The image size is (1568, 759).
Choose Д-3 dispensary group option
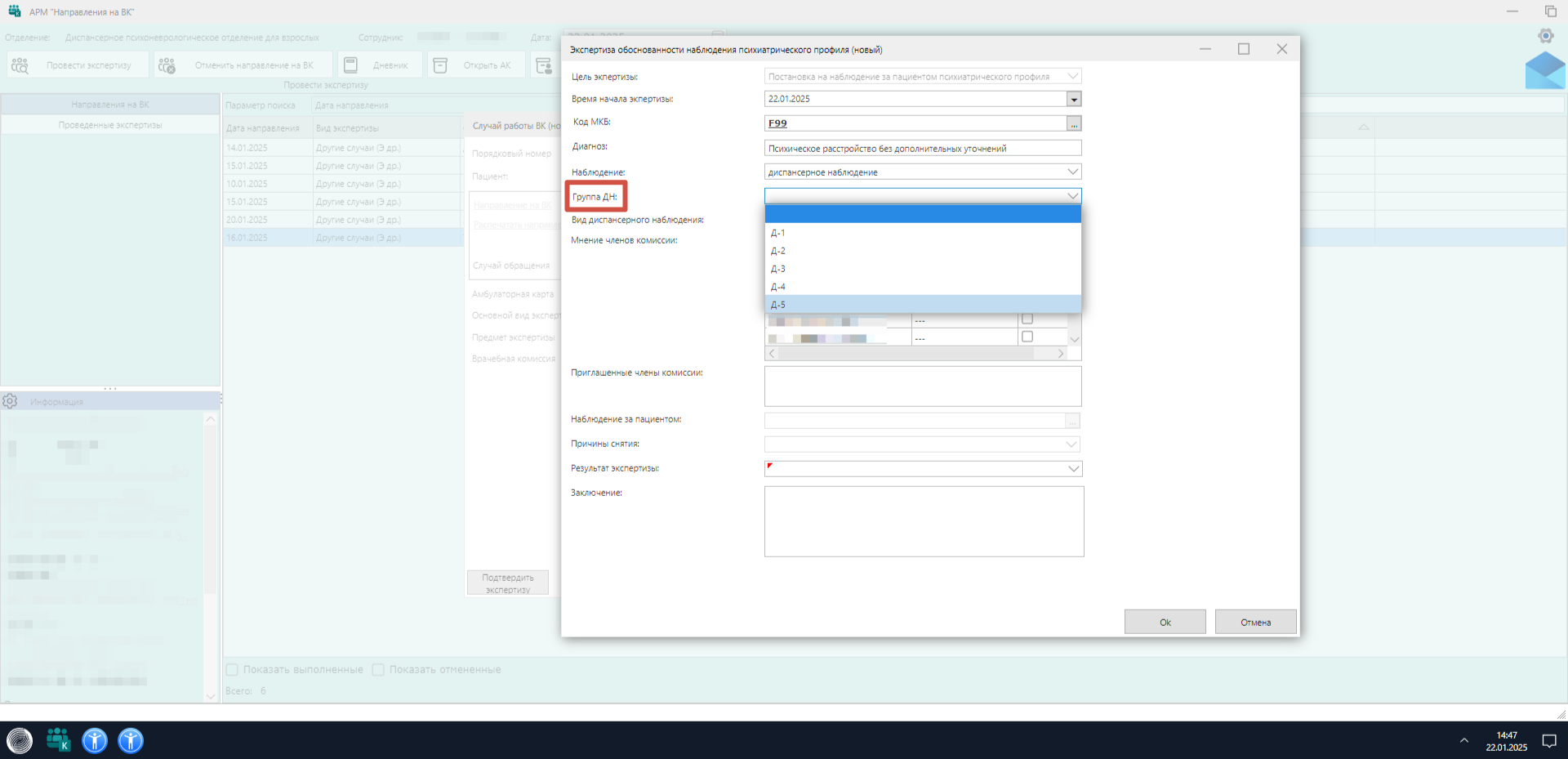[x=923, y=269]
